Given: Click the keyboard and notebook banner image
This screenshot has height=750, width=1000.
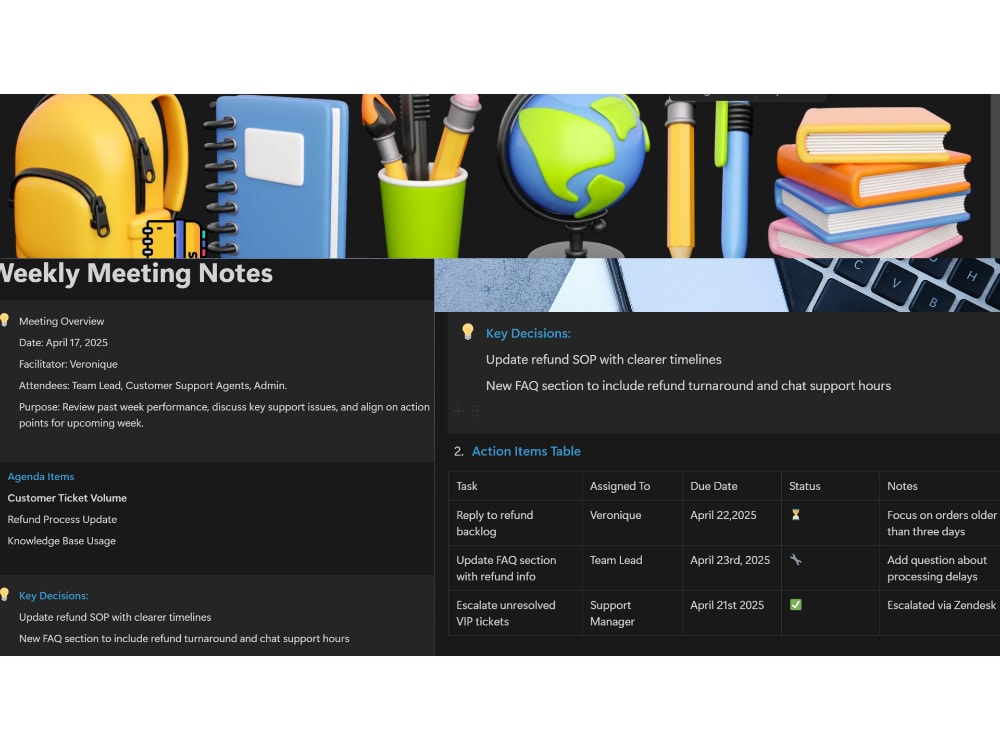Looking at the screenshot, I should [717, 285].
